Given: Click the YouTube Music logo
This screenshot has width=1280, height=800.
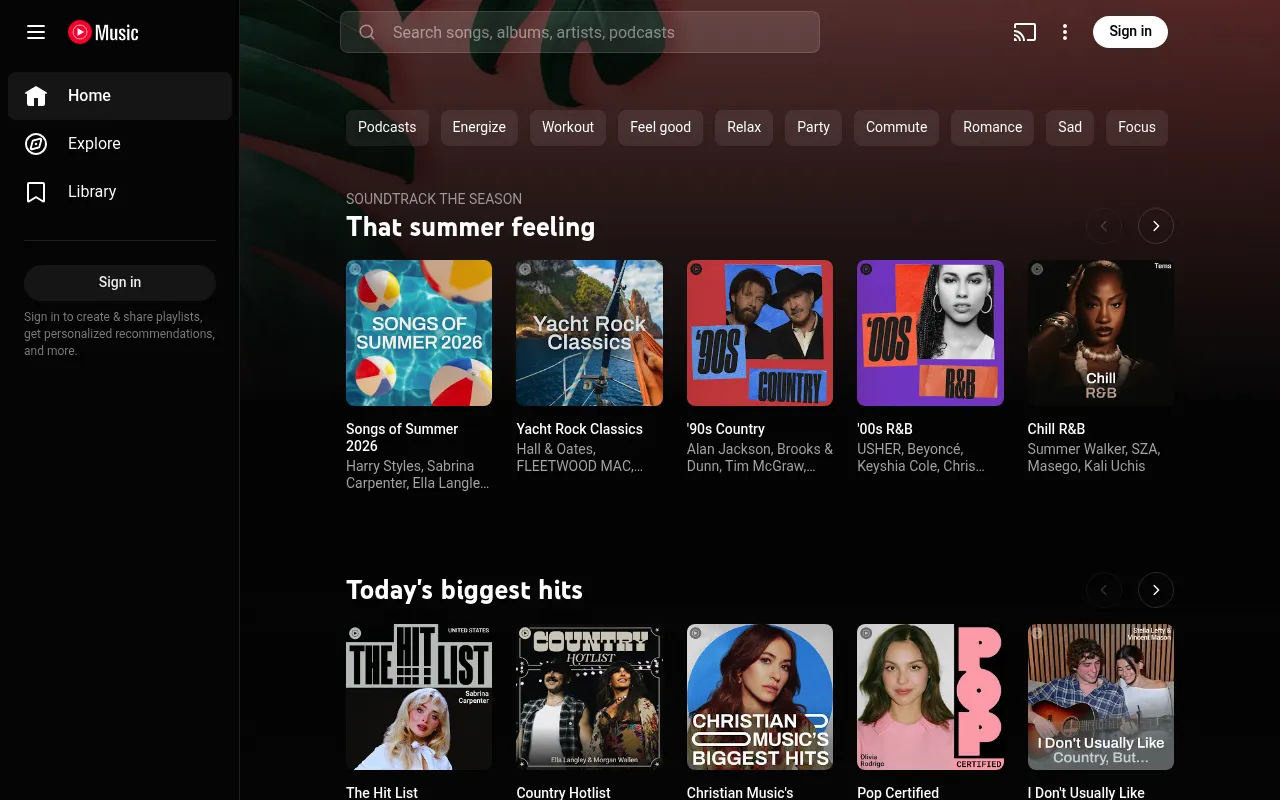Looking at the screenshot, I should (103, 32).
